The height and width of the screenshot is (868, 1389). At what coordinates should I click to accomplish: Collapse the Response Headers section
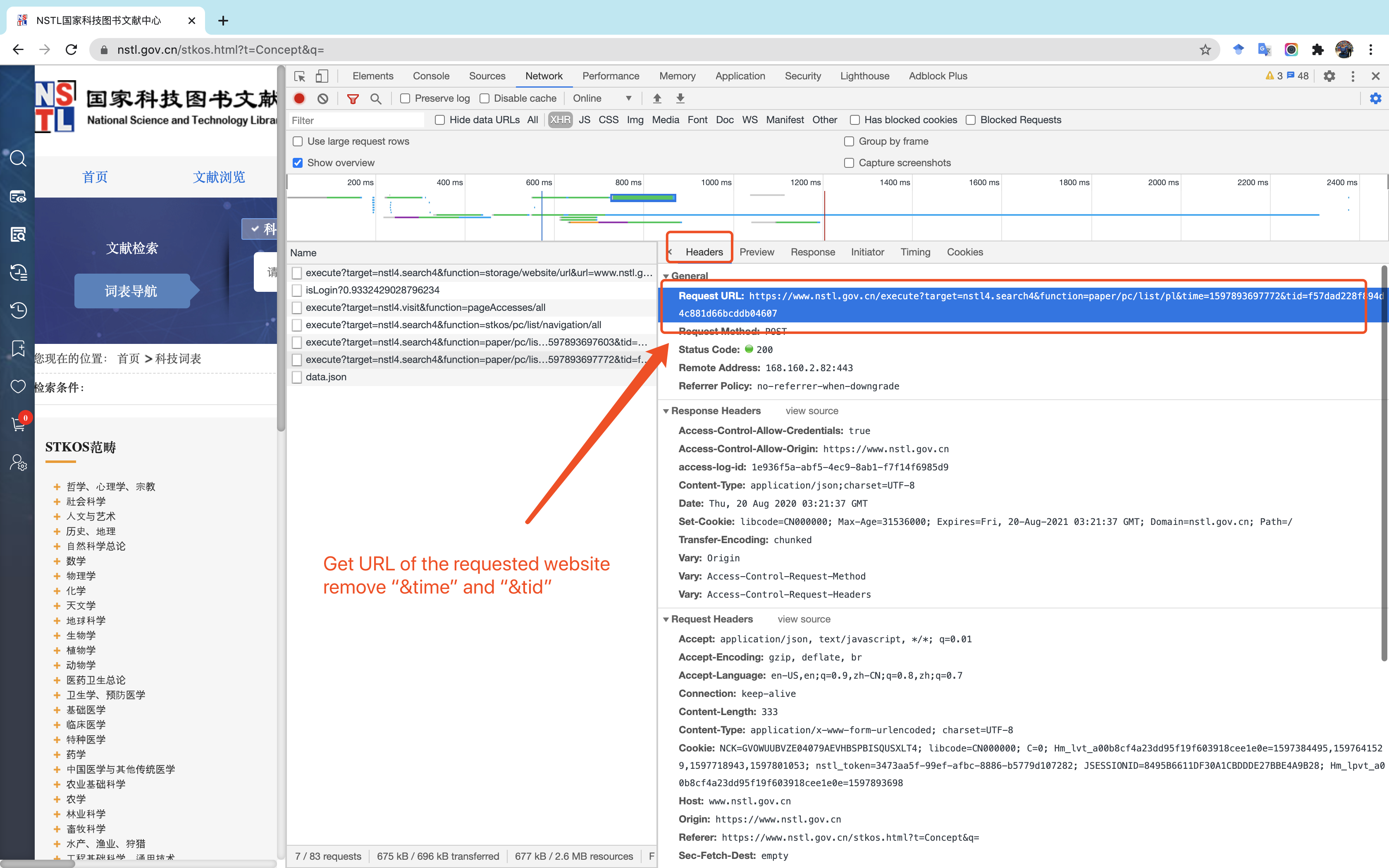coord(666,411)
